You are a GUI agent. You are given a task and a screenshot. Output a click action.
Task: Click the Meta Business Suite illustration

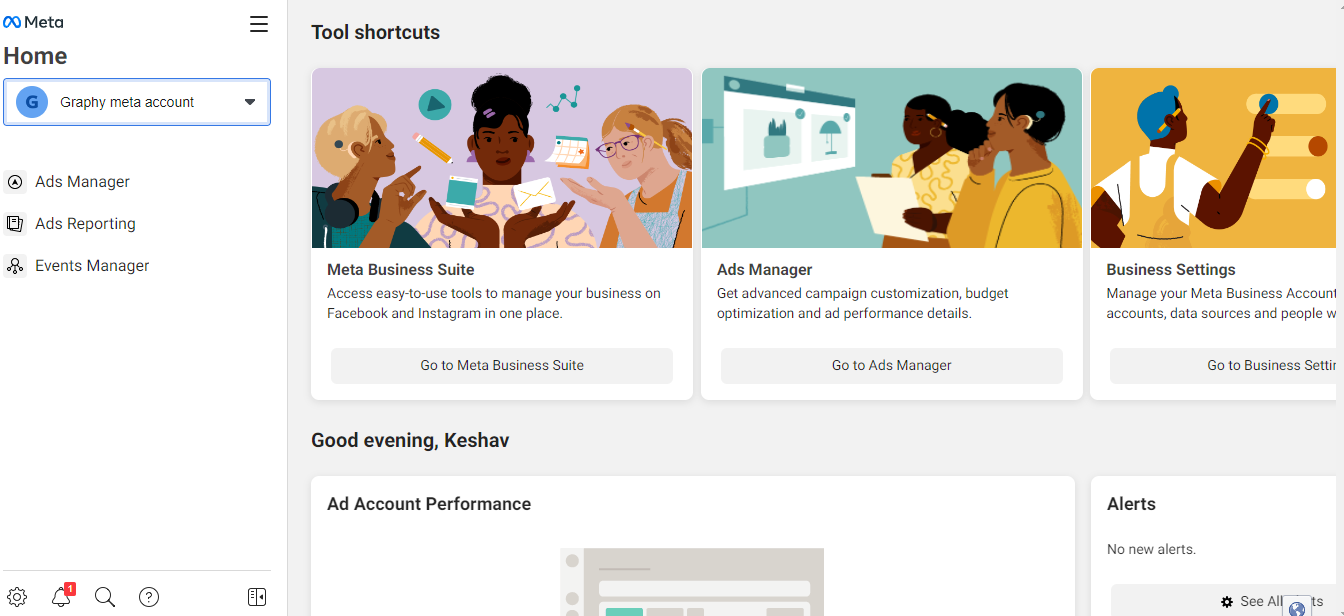tap(502, 158)
